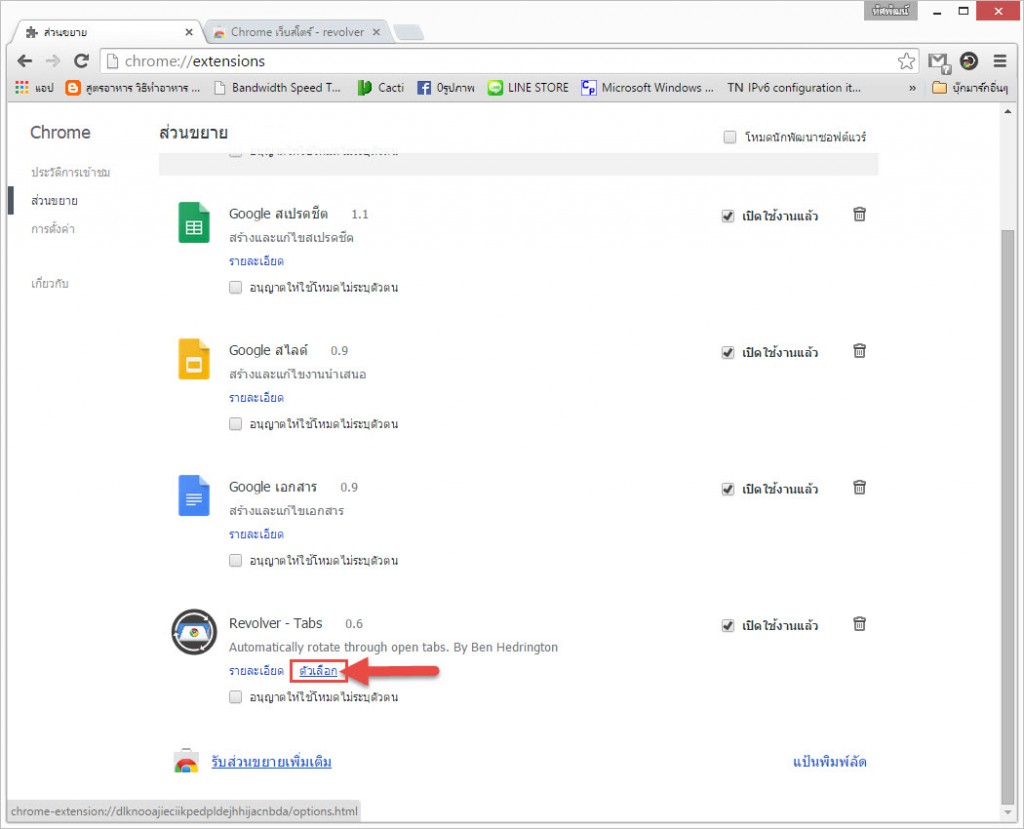Delete the Revolver - Tabs extension

point(859,624)
